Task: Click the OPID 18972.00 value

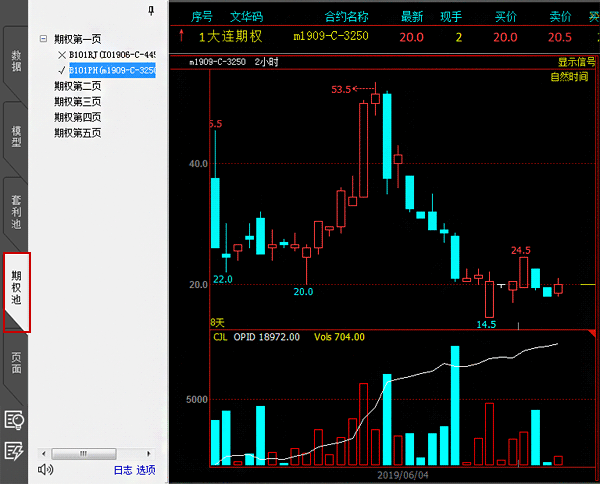Action: pyautogui.click(x=267, y=337)
